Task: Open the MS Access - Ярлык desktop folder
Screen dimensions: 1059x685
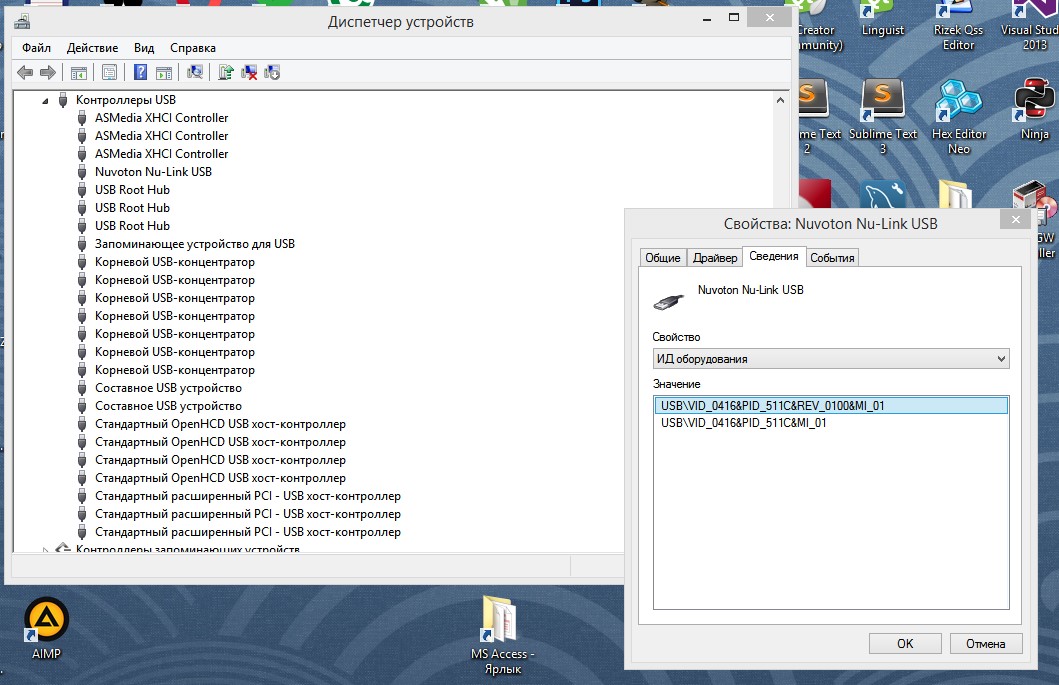Action: click(x=502, y=634)
